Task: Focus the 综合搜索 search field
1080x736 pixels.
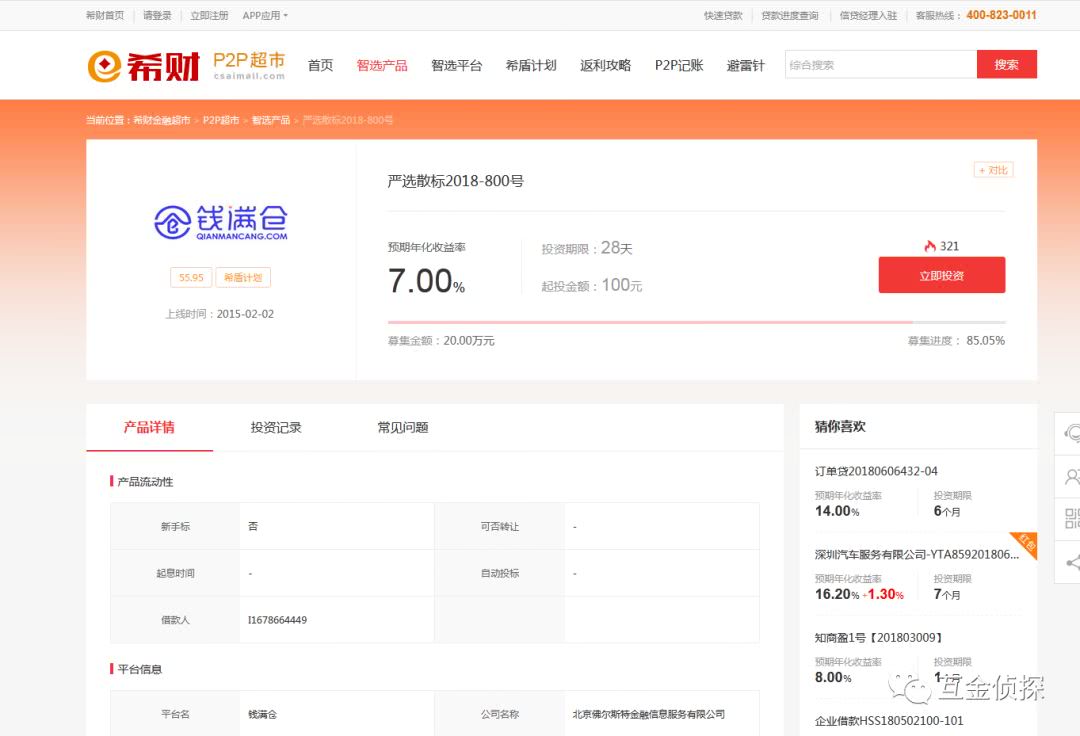Action: click(881, 65)
